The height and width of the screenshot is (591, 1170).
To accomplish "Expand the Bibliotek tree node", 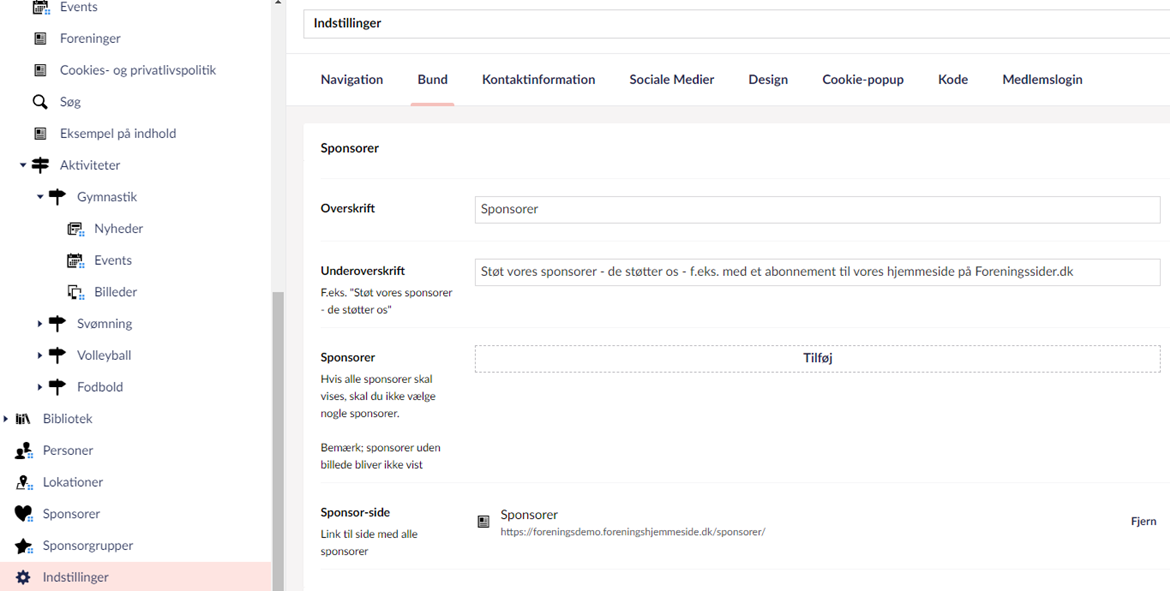I will [x=6, y=419].
